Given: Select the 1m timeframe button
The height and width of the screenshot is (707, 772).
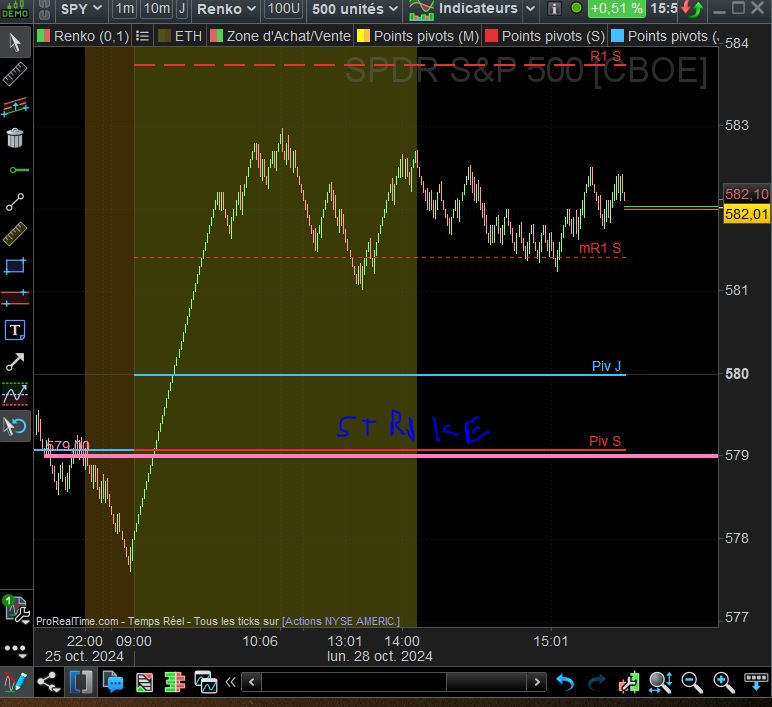Looking at the screenshot, I should click(x=125, y=9).
